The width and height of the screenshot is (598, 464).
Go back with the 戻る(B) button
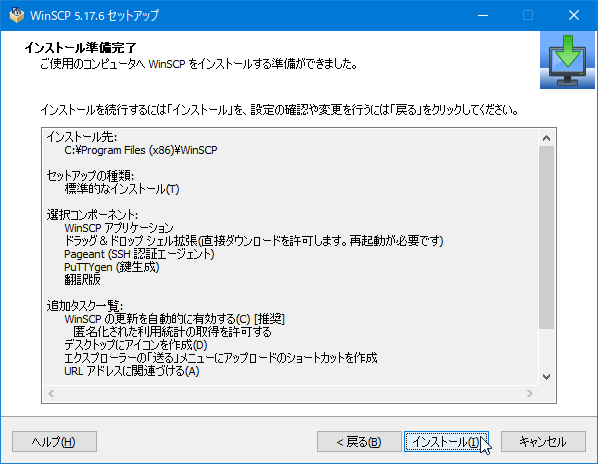coord(359,442)
